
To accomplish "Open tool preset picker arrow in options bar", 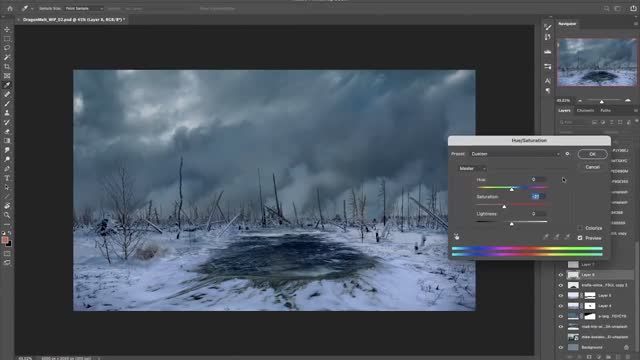I will (x=32, y=9).
